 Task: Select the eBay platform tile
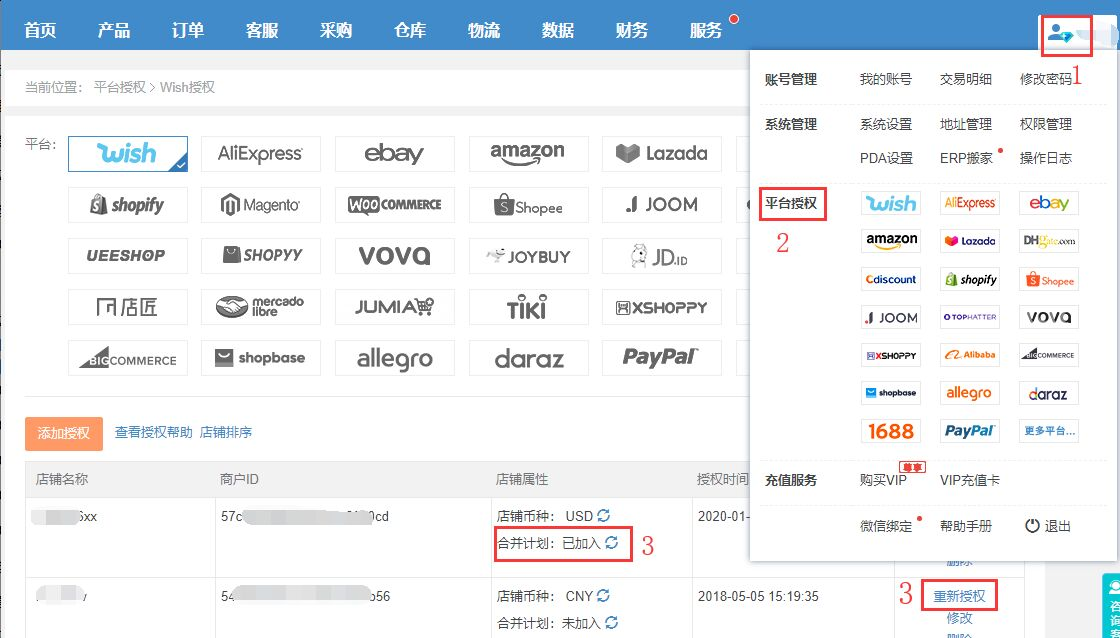click(x=394, y=154)
